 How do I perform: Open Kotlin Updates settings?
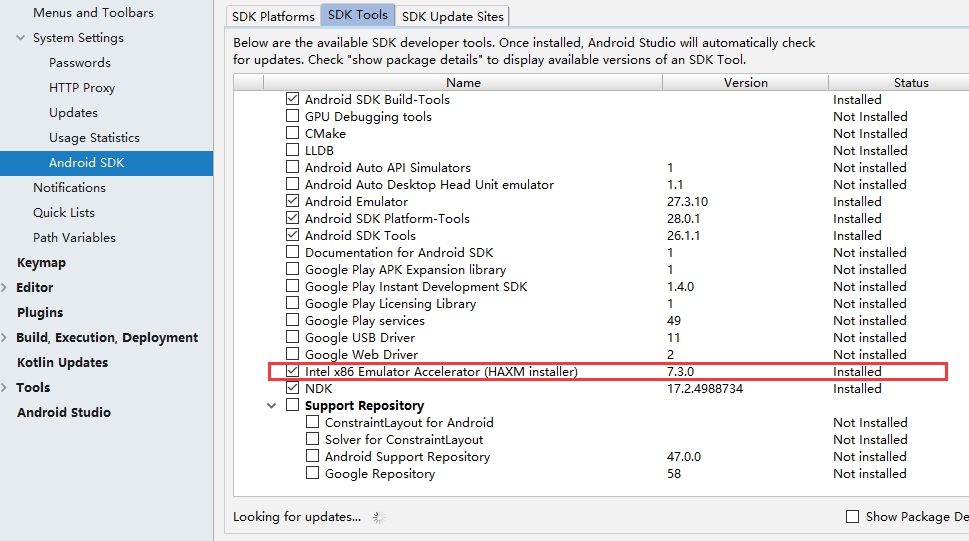point(62,362)
